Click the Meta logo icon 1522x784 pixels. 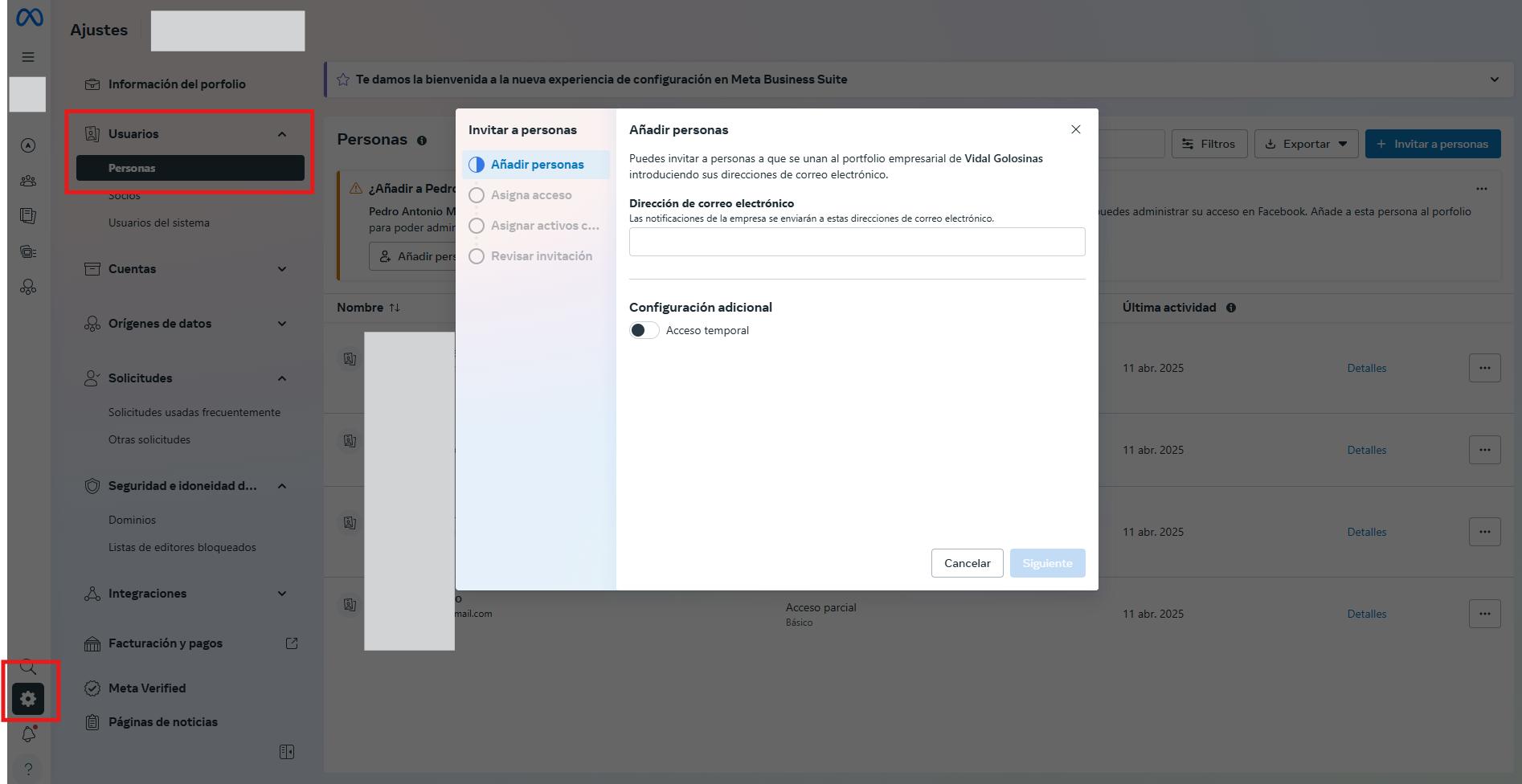pos(29,17)
